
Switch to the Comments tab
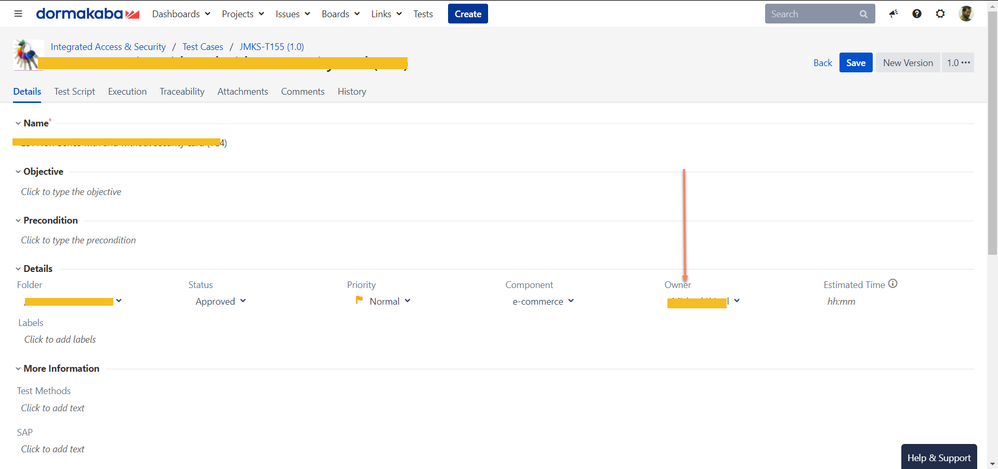click(x=303, y=92)
